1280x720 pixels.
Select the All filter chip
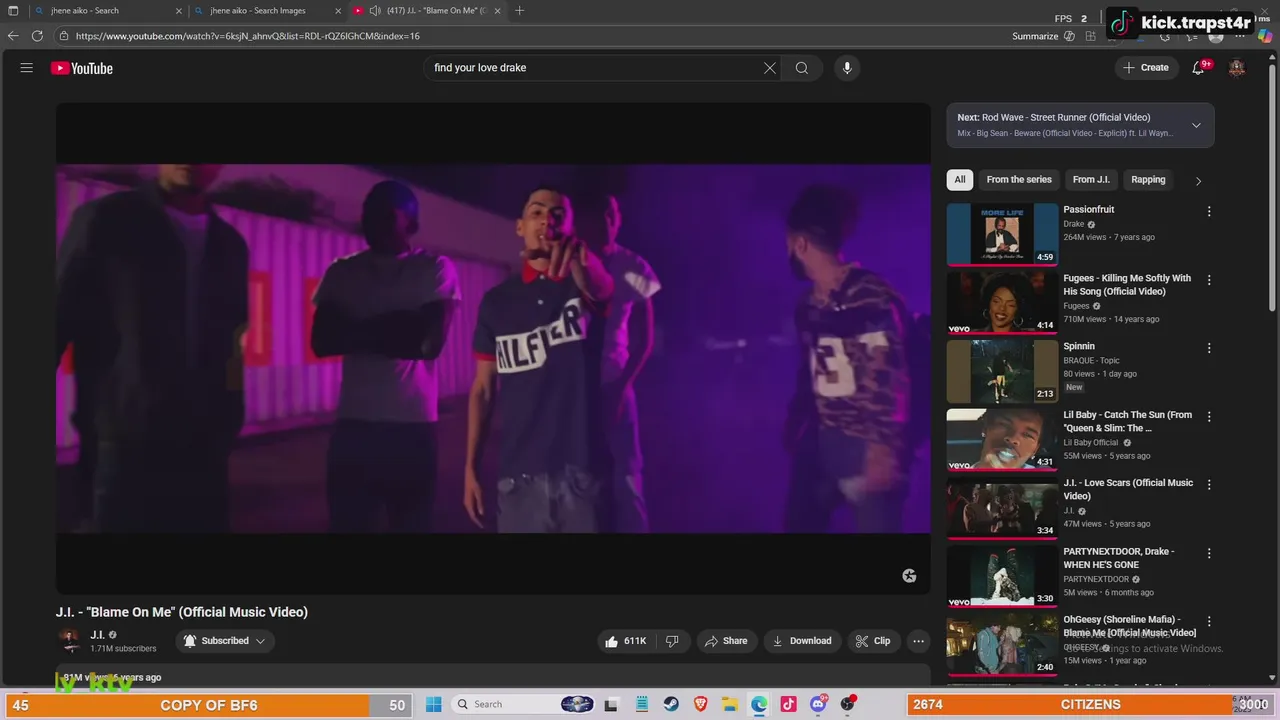[x=960, y=180]
